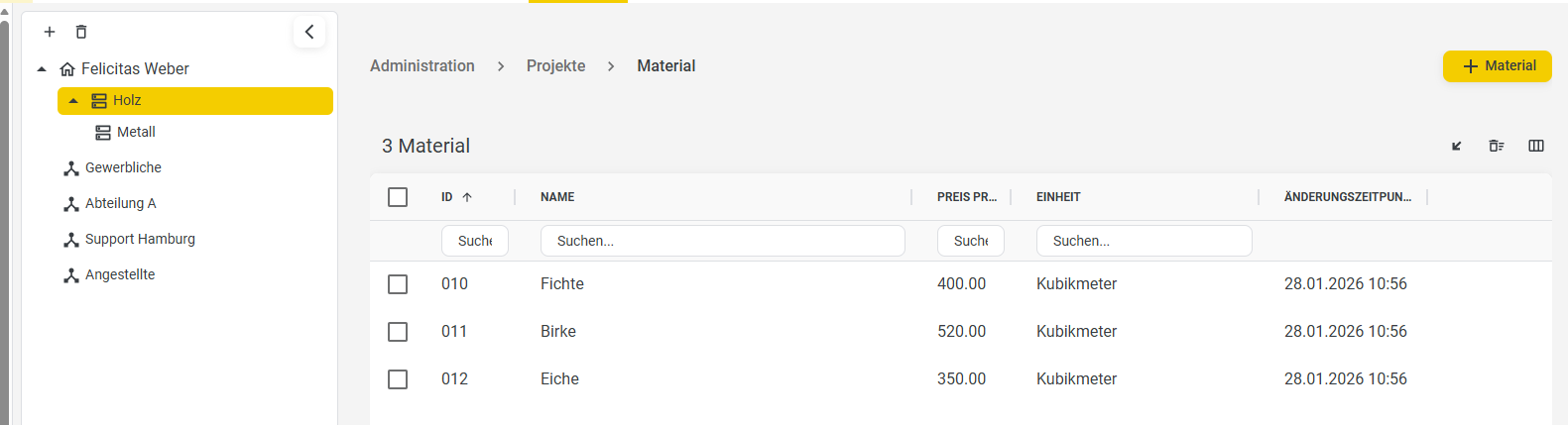Click the Gewerbliche organization icon

(x=71, y=168)
